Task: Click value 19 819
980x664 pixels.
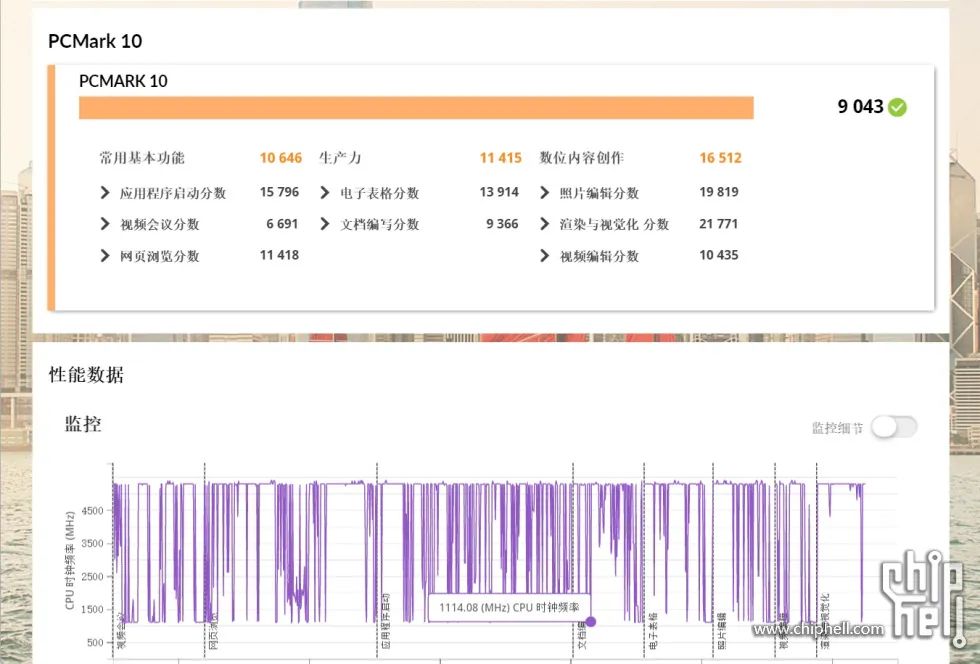Action: (x=719, y=192)
